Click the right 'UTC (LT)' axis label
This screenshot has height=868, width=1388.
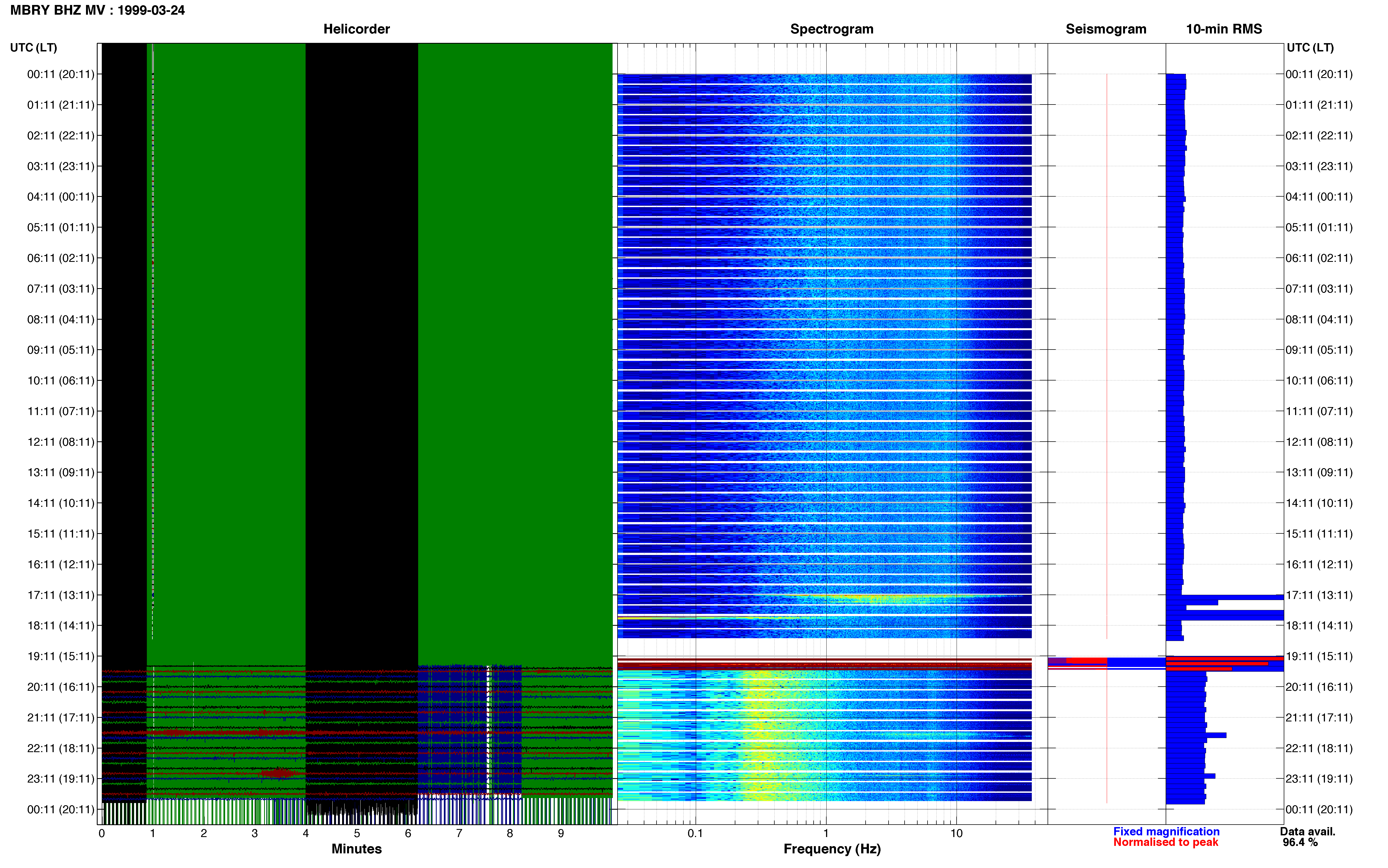pos(1311,48)
